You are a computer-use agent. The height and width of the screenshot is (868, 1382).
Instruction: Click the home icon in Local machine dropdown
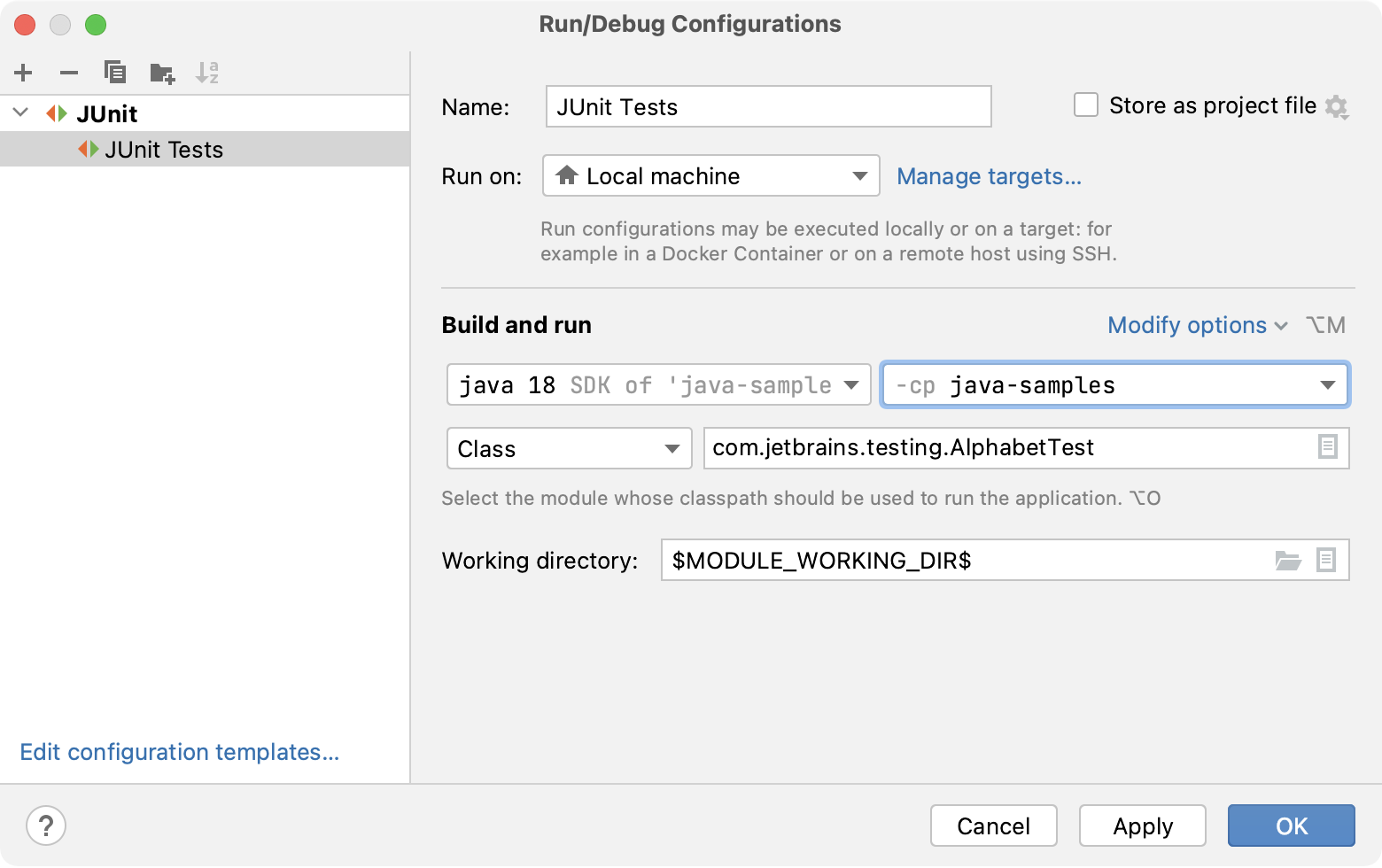tap(567, 174)
